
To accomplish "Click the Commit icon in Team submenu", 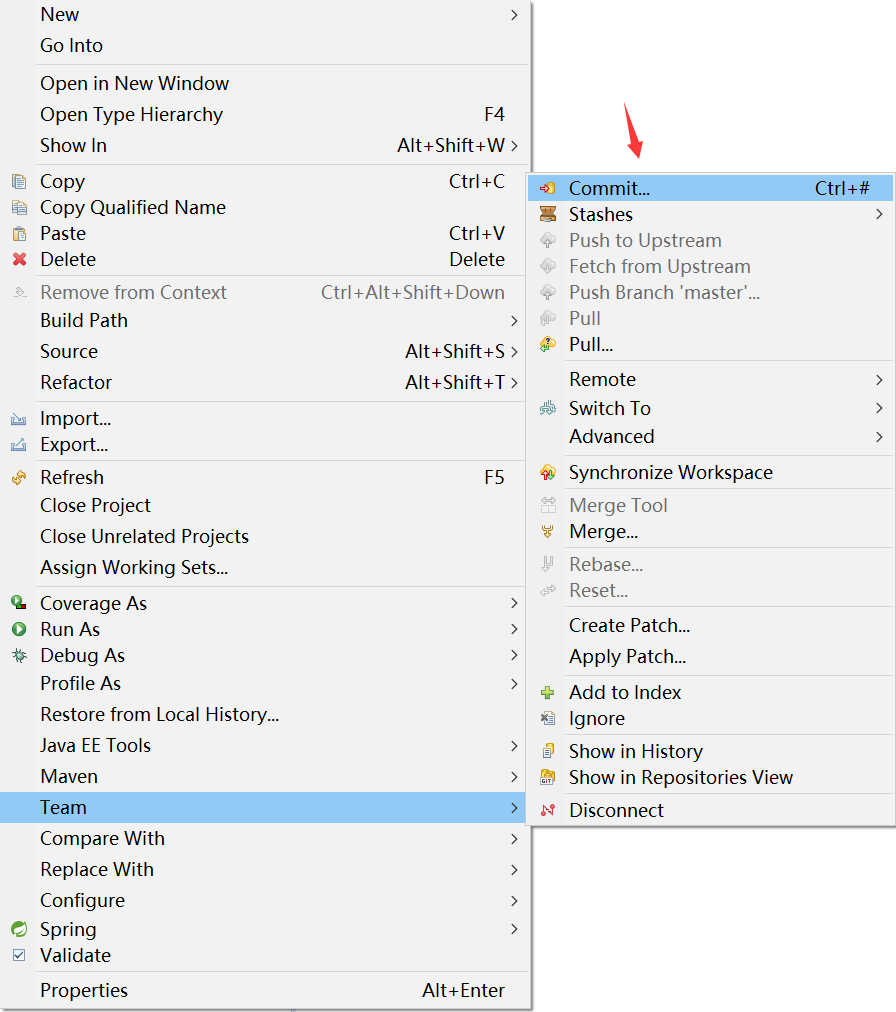I will 547,188.
